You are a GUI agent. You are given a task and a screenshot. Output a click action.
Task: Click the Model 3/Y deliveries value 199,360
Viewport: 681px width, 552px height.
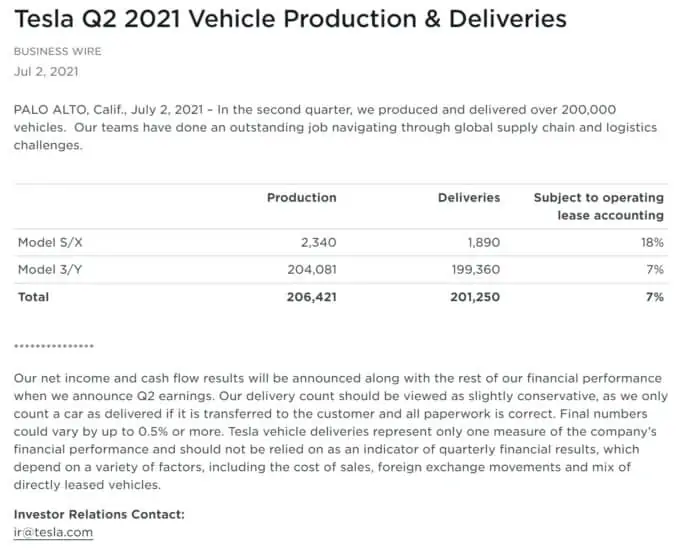[476, 270]
